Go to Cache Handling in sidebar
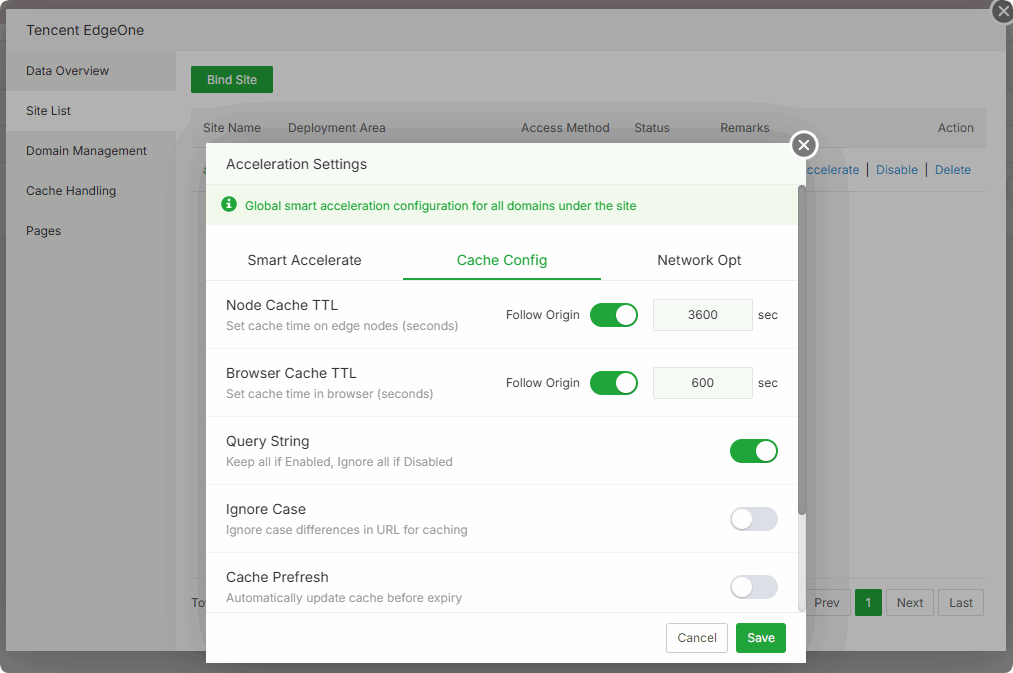The image size is (1013, 673). [x=71, y=191]
